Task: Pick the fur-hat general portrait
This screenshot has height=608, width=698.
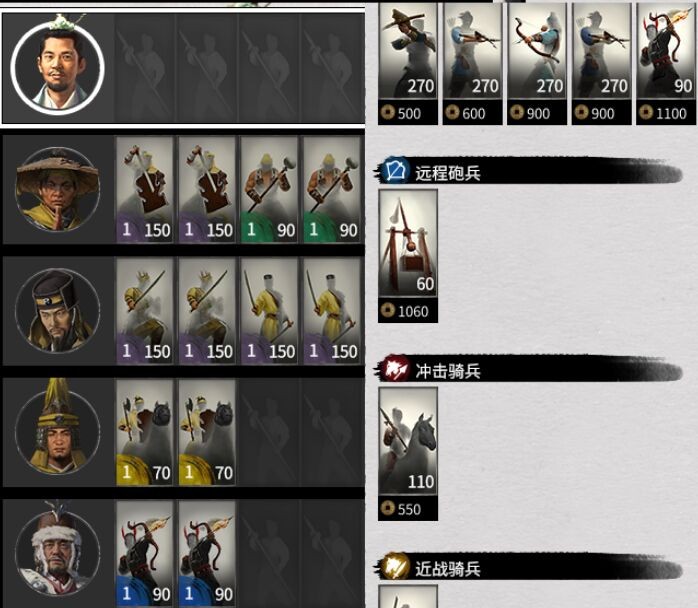Action: [57, 550]
